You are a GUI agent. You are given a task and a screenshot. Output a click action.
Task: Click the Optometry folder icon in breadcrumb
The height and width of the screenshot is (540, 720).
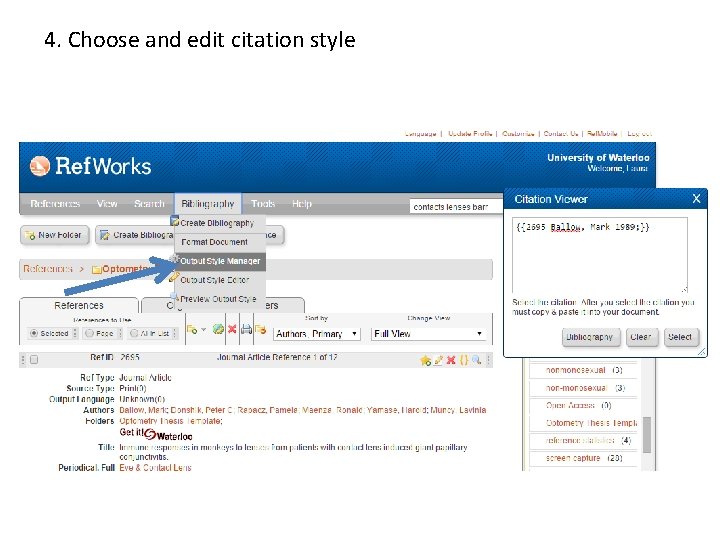[96, 269]
